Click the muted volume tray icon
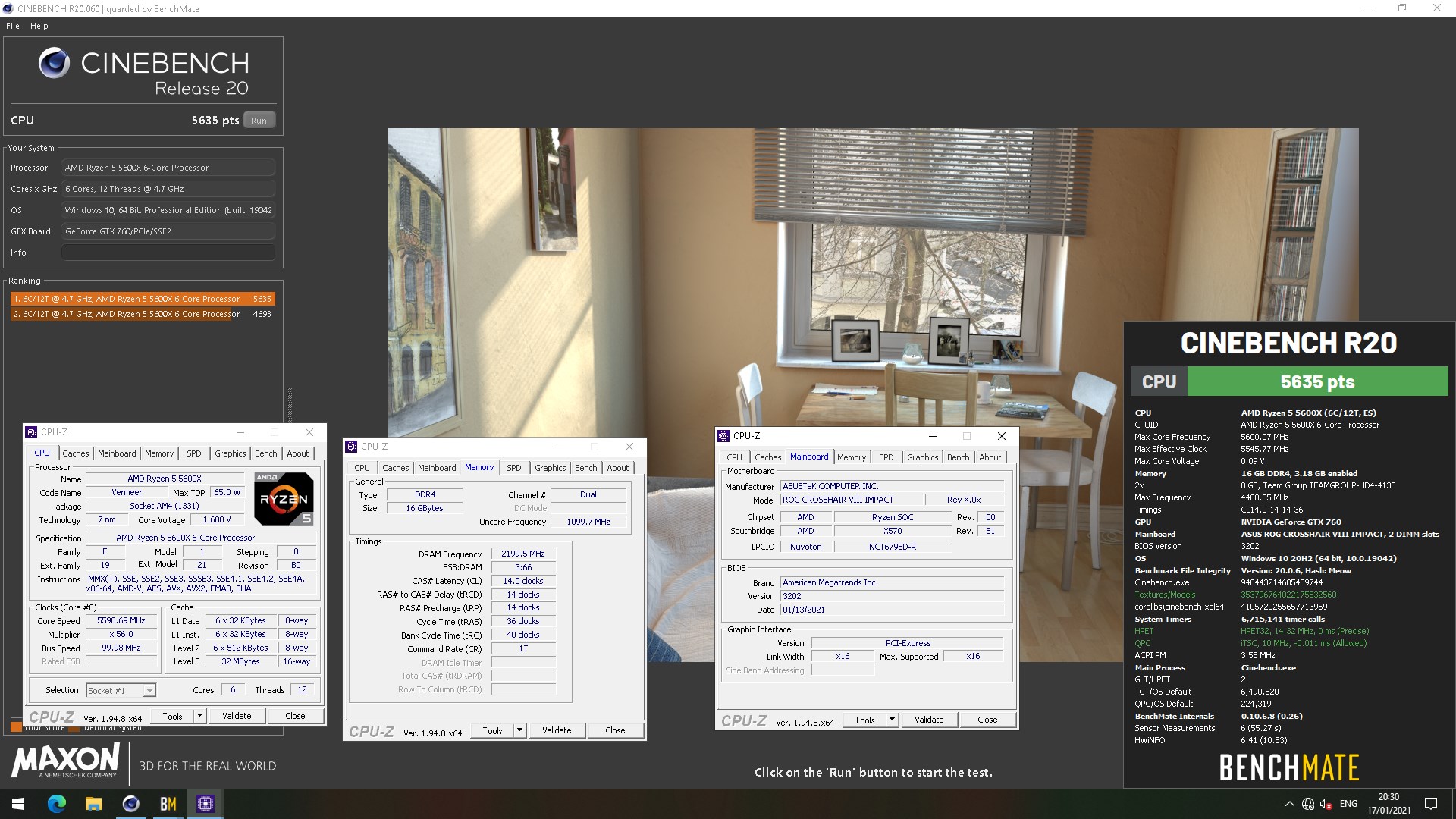1456x819 pixels. [x=1326, y=804]
